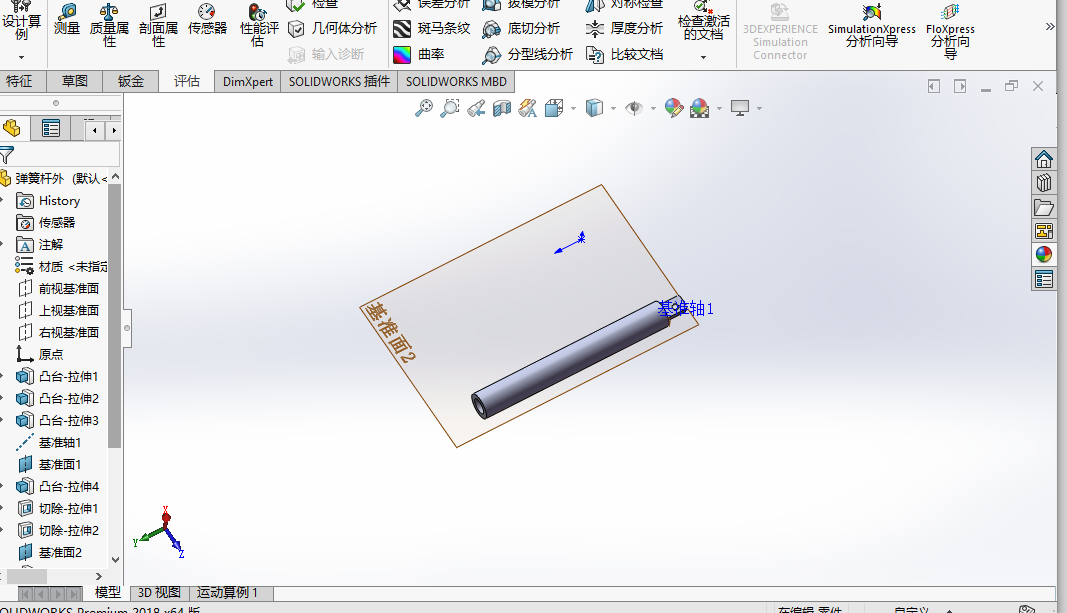Open Parting Line Analysis (分型线分析)

(x=527, y=54)
